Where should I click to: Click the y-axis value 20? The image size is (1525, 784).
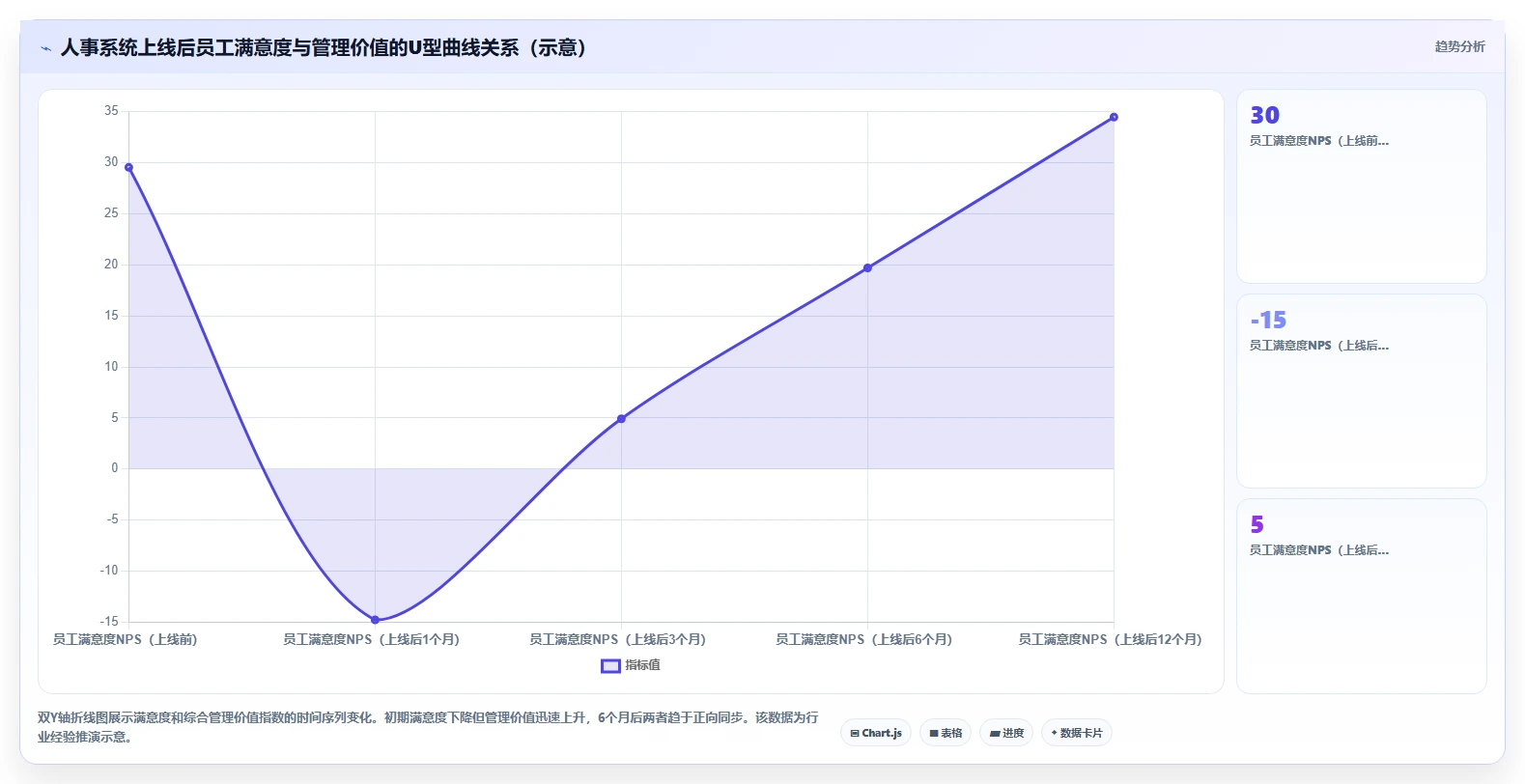click(112, 265)
